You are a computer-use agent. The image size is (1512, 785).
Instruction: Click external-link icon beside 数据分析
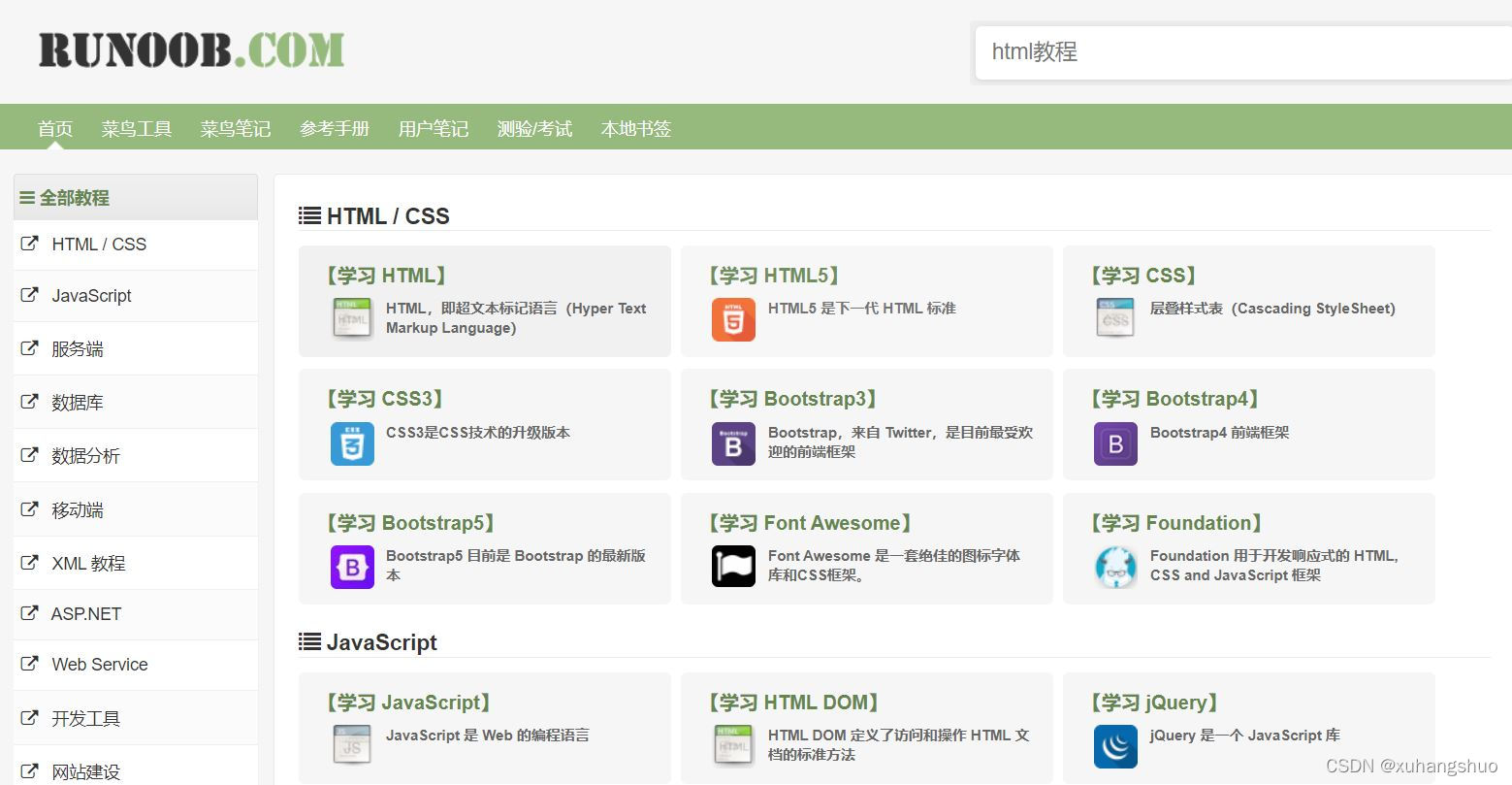click(30, 454)
